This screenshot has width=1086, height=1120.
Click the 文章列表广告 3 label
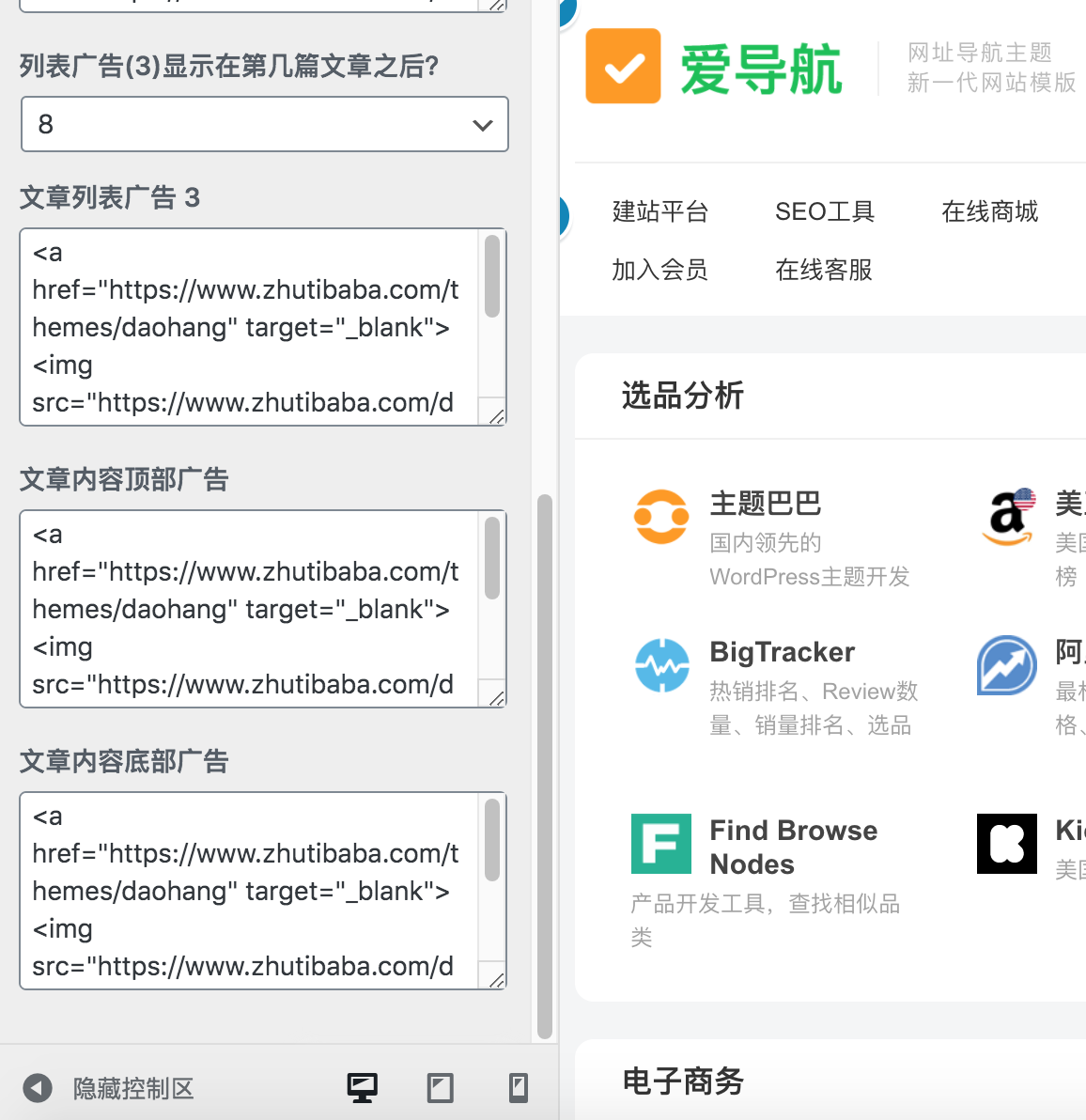pos(109,197)
